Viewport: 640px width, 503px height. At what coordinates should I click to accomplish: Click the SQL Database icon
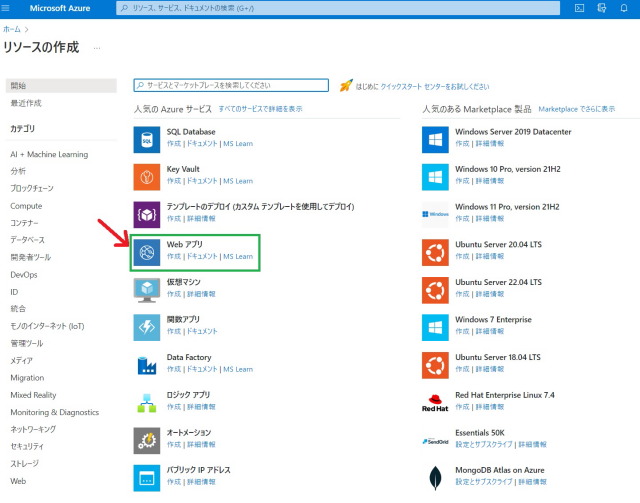pos(147,140)
